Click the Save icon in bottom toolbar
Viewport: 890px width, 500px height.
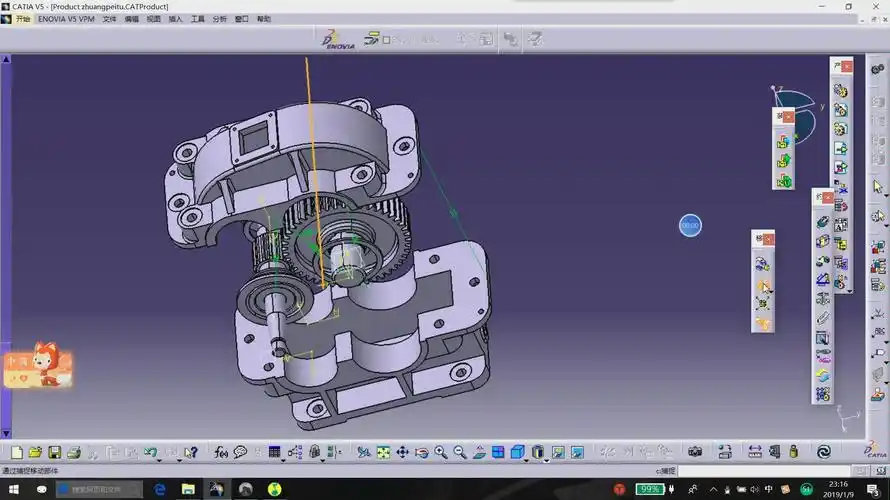(x=55, y=453)
